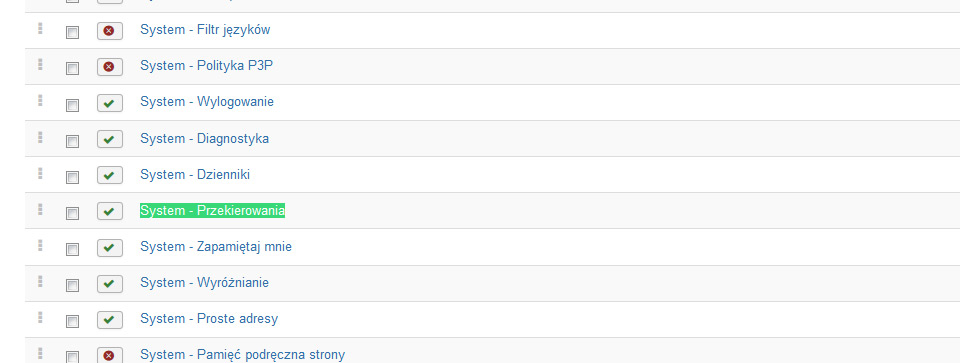Click status checkmark for System - Przekierowania
This screenshot has width=960, height=363.
[110, 211]
